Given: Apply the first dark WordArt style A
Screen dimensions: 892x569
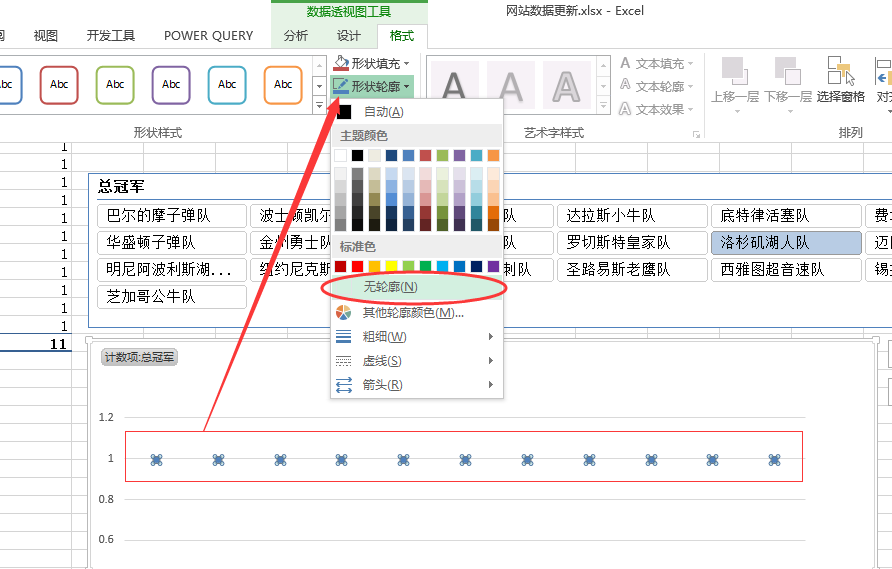Looking at the screenshot, I should 455,85.
